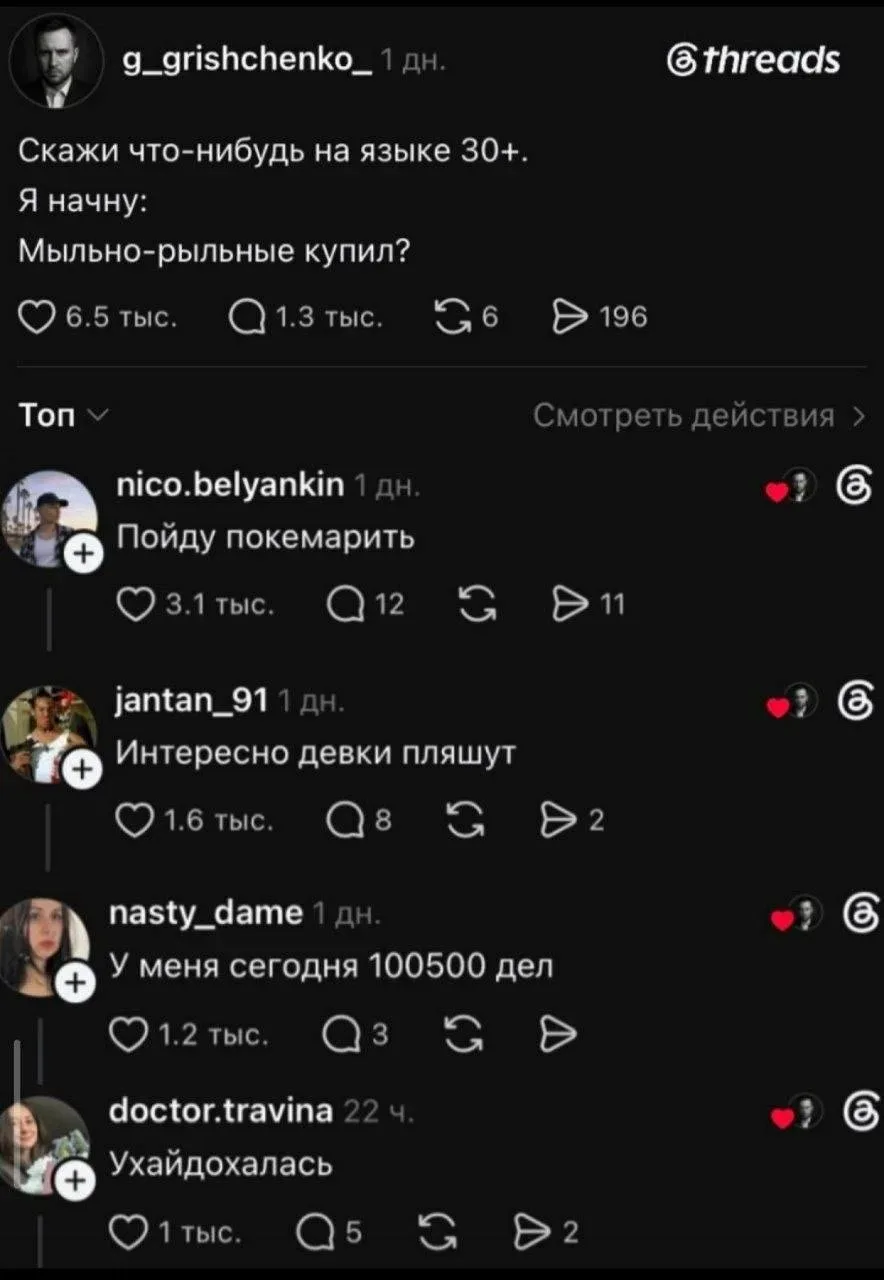Share the main post via send icon
The width and height of the screenshot is (884, 1280).
tap(568, 318)
